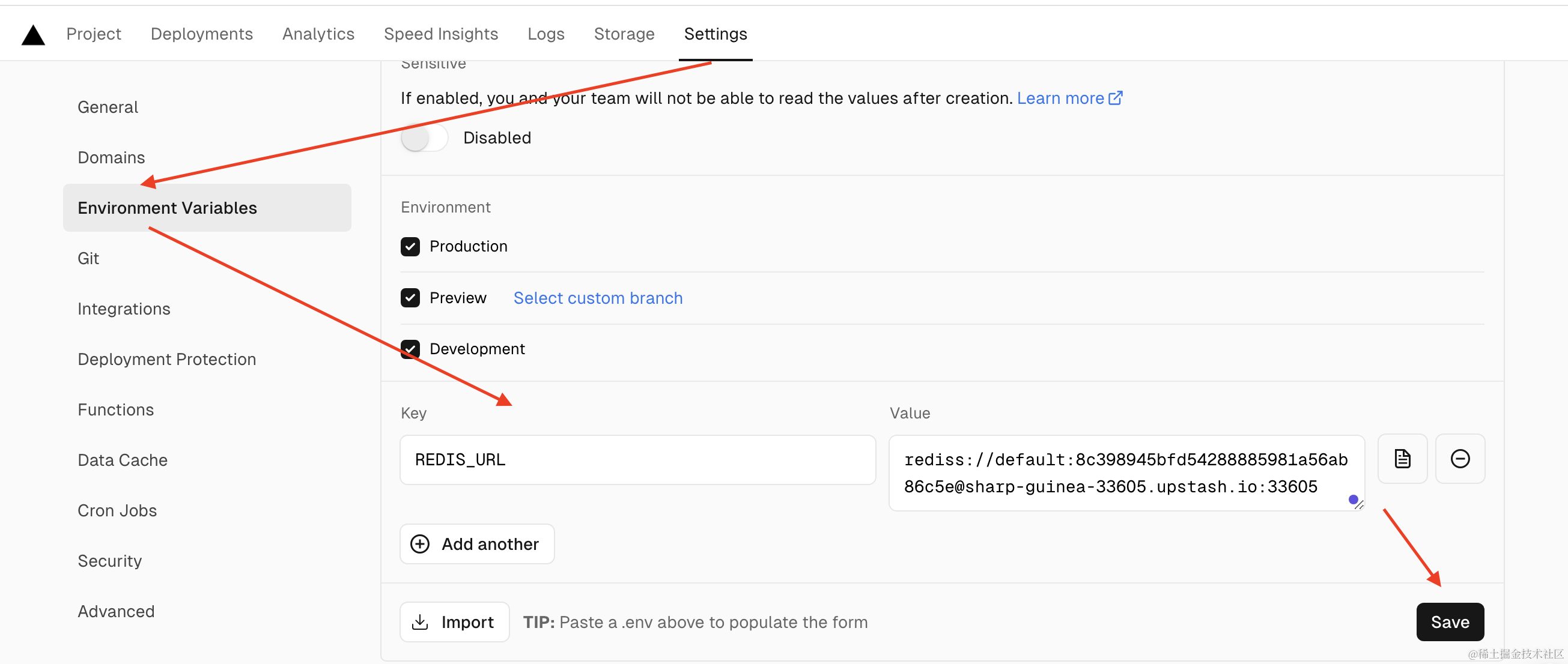This screenshot has height=664, width=1568.
Task: Click the Import button
Action: (454, 621)
